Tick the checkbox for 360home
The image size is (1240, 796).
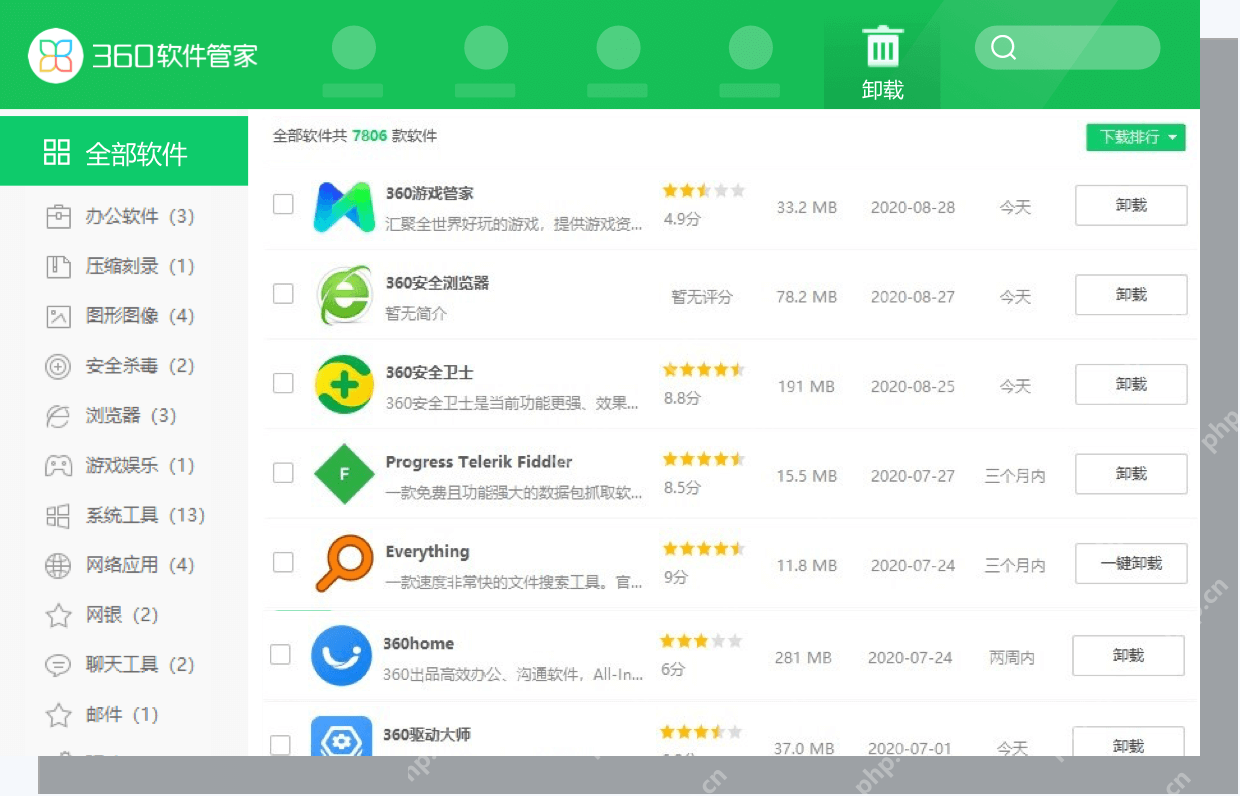(x=280, y=654)
